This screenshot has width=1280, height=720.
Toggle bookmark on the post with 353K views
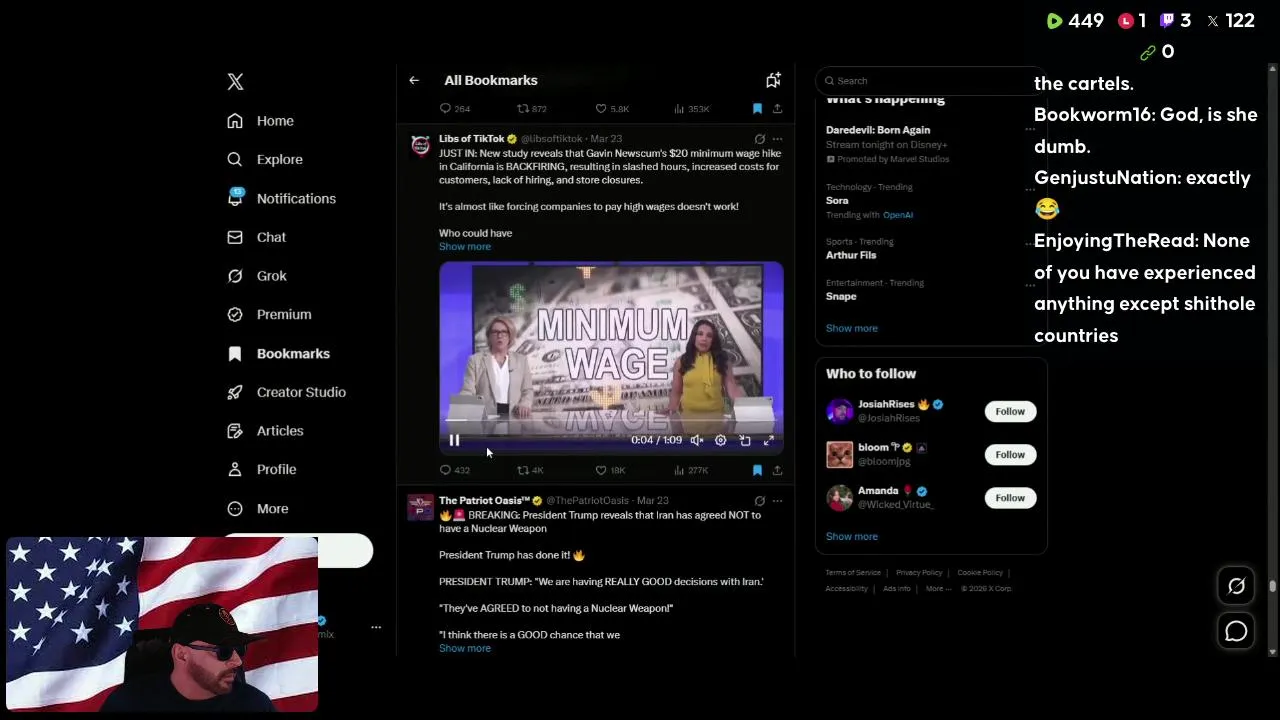coord(757,108)
